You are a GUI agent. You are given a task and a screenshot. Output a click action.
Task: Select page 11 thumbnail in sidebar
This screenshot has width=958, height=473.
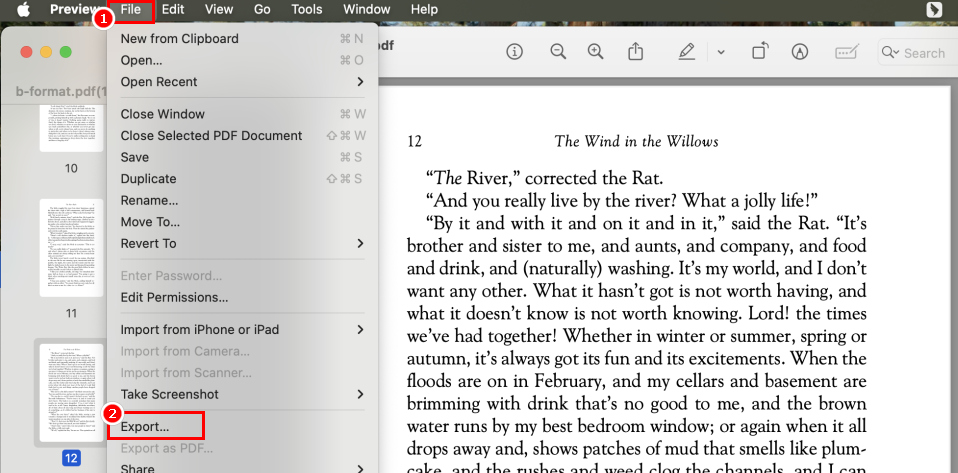pos(71,248)
